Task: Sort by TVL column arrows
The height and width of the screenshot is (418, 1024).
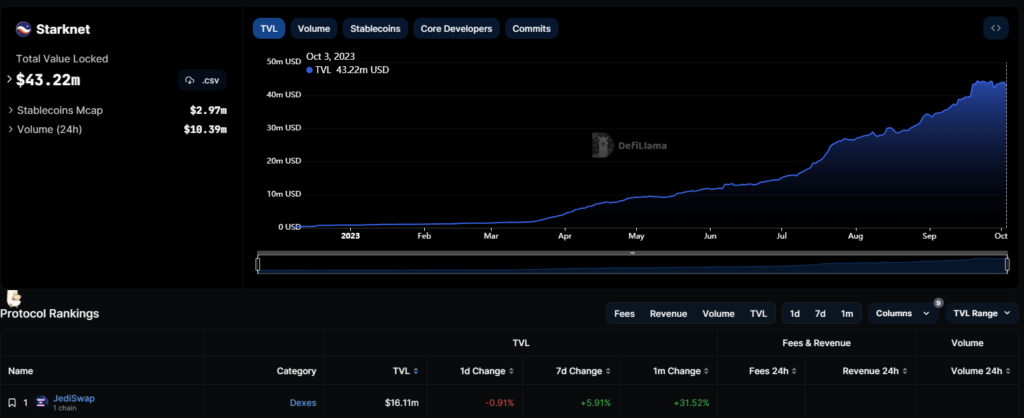Action: pos(416,371)
